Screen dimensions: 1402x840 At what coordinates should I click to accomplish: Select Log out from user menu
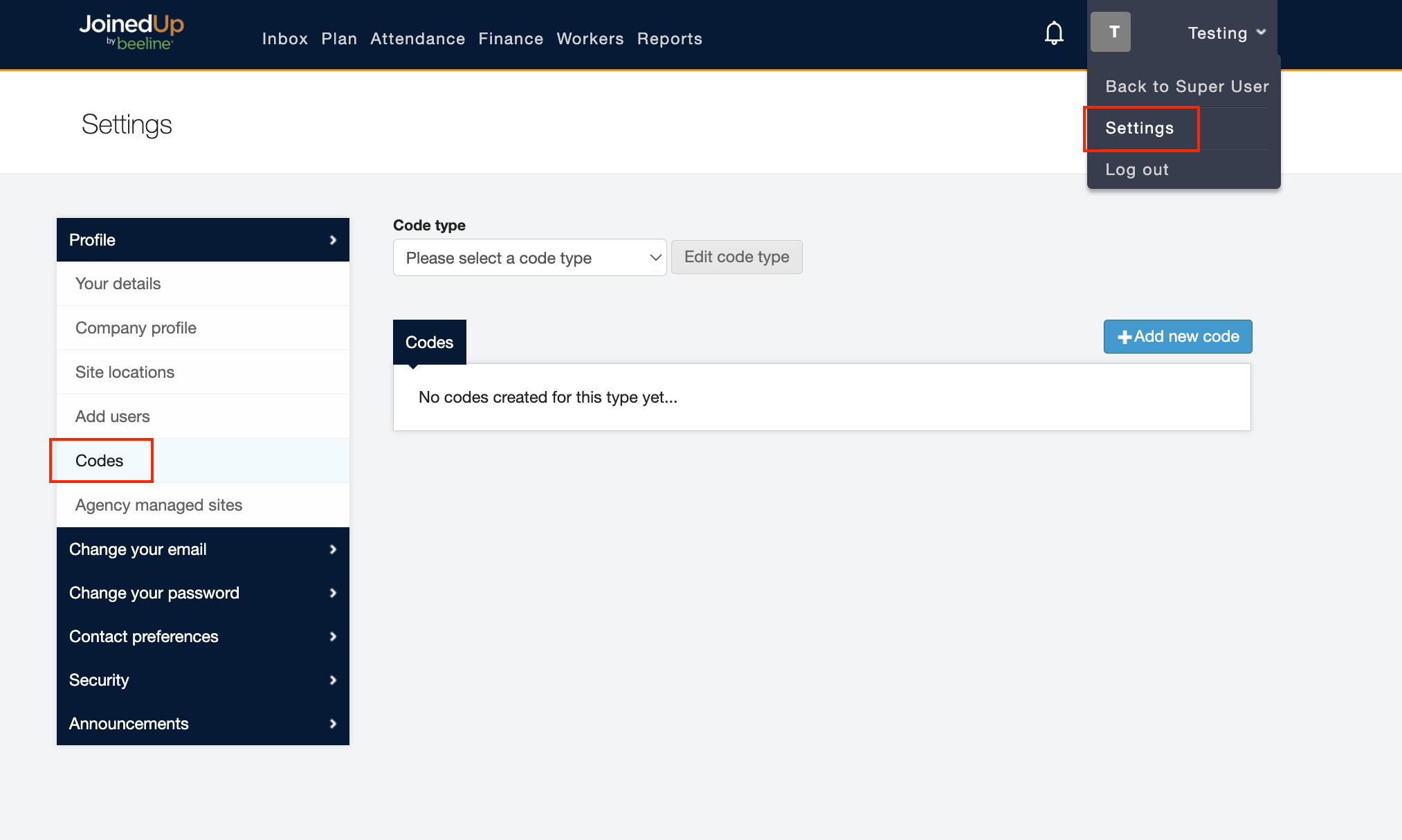(x=1136, y=170)
